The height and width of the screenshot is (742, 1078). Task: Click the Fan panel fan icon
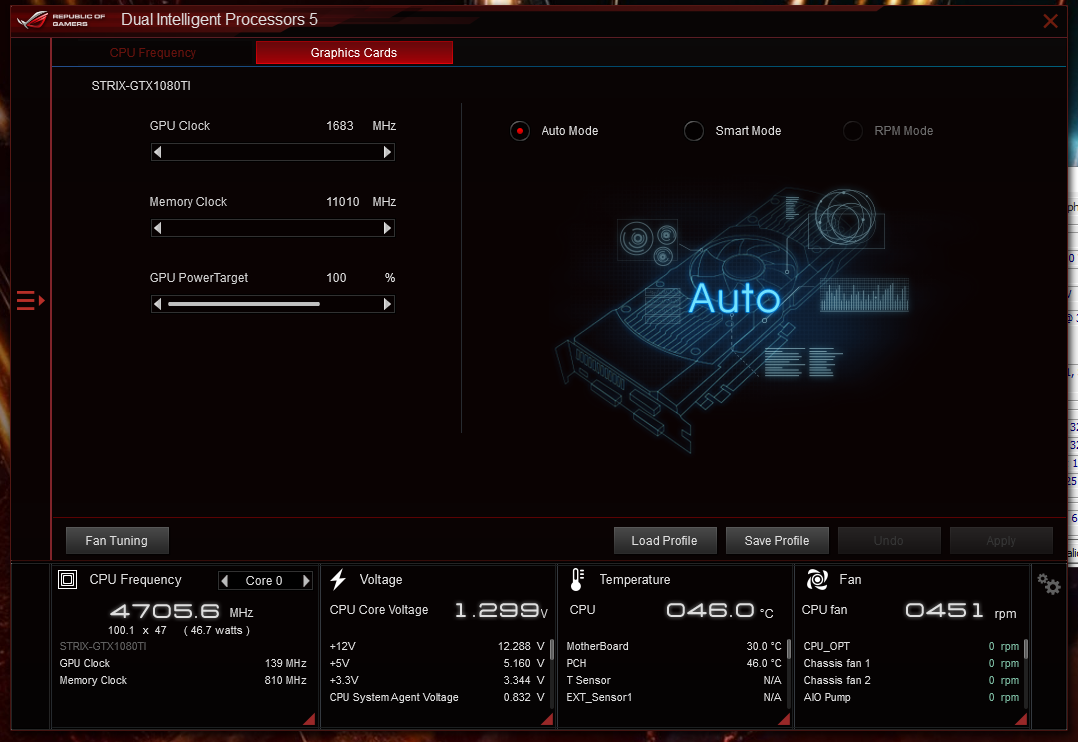point(817,580)
